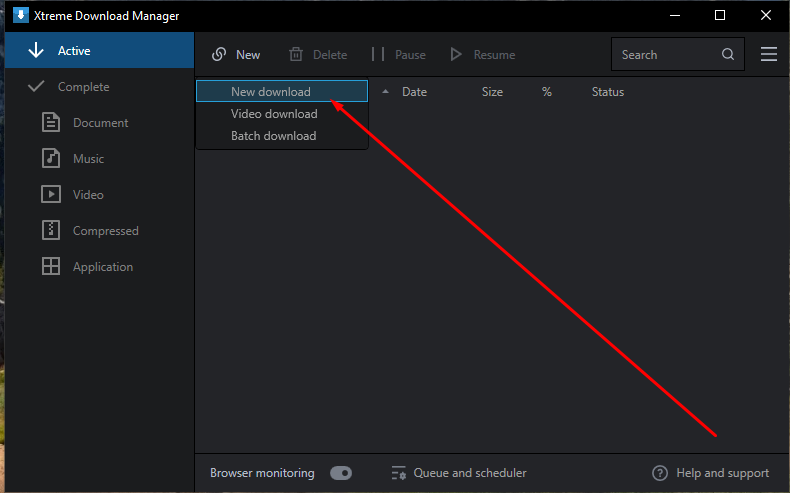
Task: Click the search magnifier icon
Action: click(728, 54)
